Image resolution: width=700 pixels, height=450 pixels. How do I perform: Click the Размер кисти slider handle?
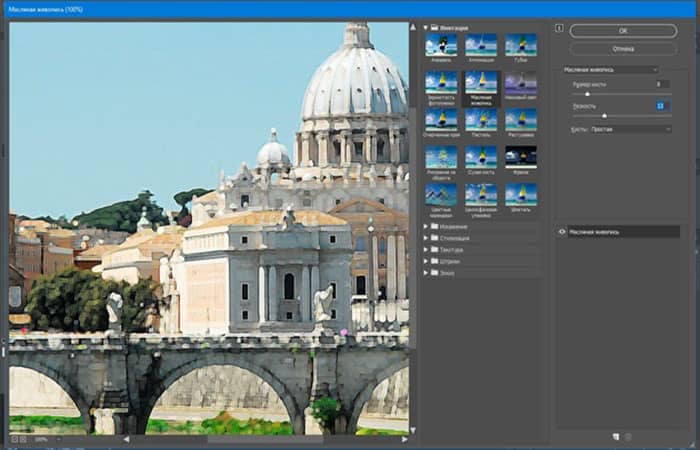click(x=587, y=94)
